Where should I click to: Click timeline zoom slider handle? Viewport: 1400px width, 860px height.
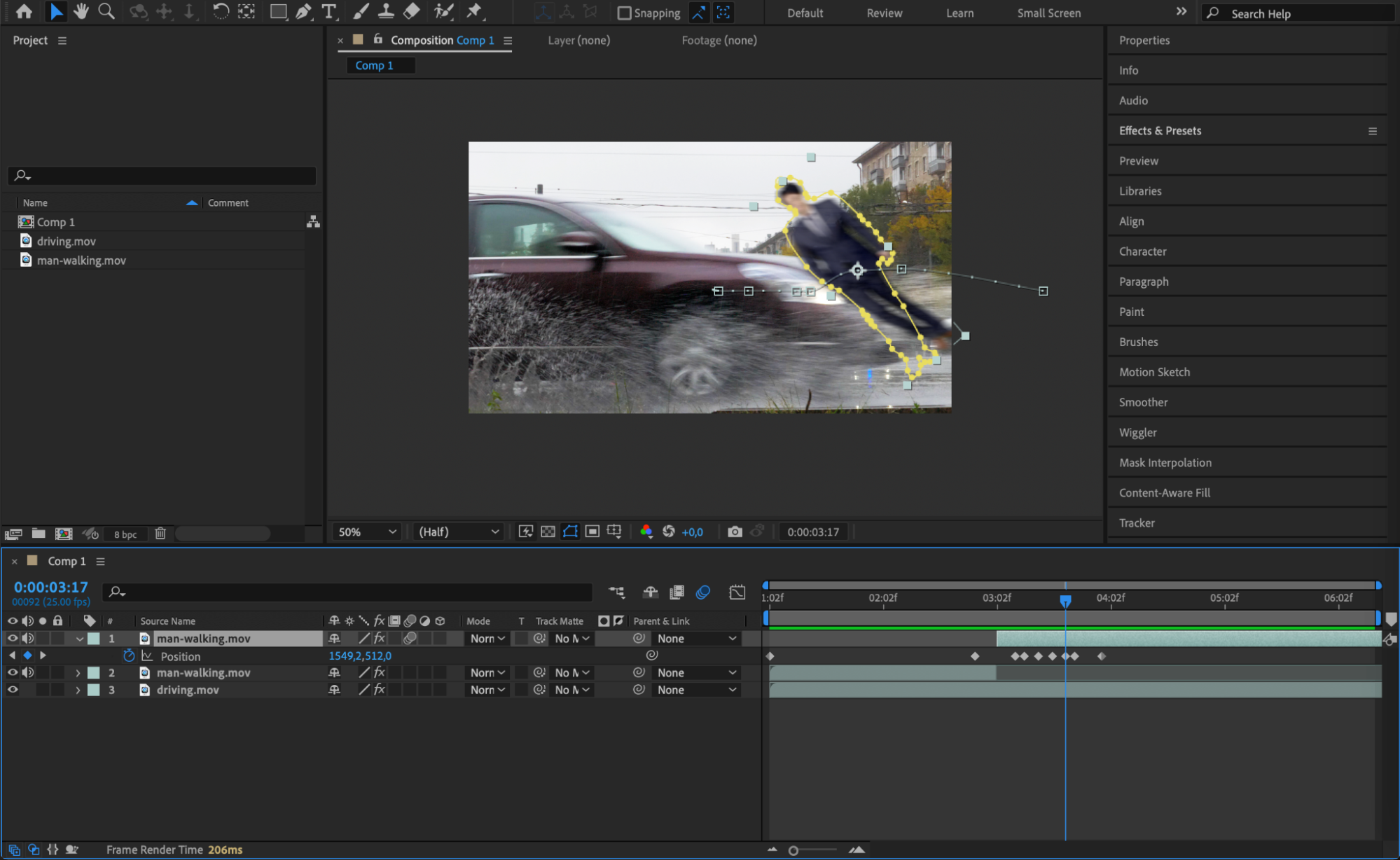793,850
